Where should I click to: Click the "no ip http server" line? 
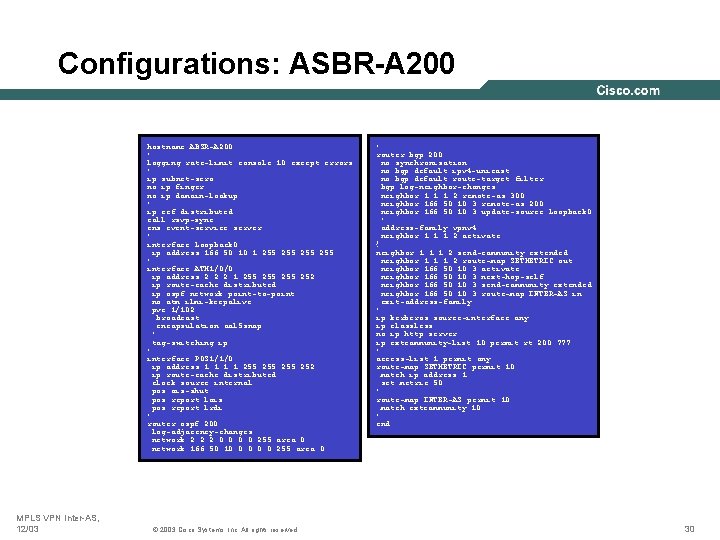click(x=416, y=334)
